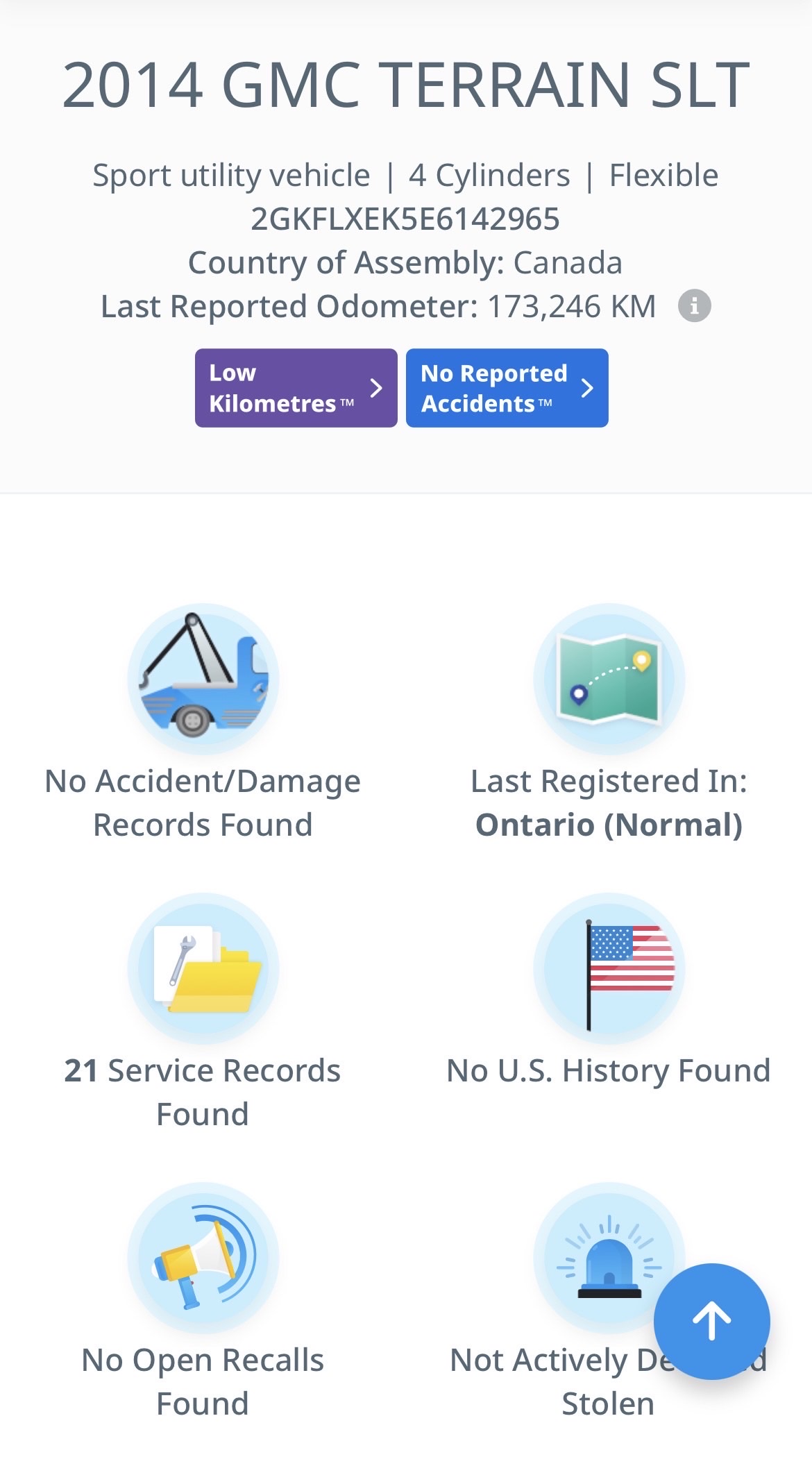812x1466 pixels.
Task: Click the map registration icon
Action: [x=609, y=678]
